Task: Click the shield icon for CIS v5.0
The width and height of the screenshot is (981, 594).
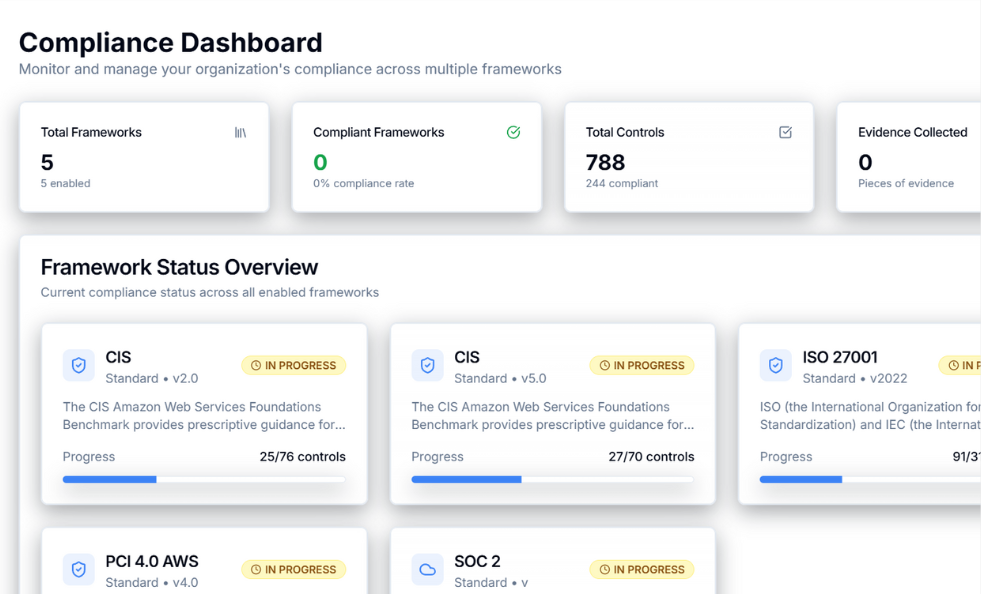Action: (x=427, y=366)
